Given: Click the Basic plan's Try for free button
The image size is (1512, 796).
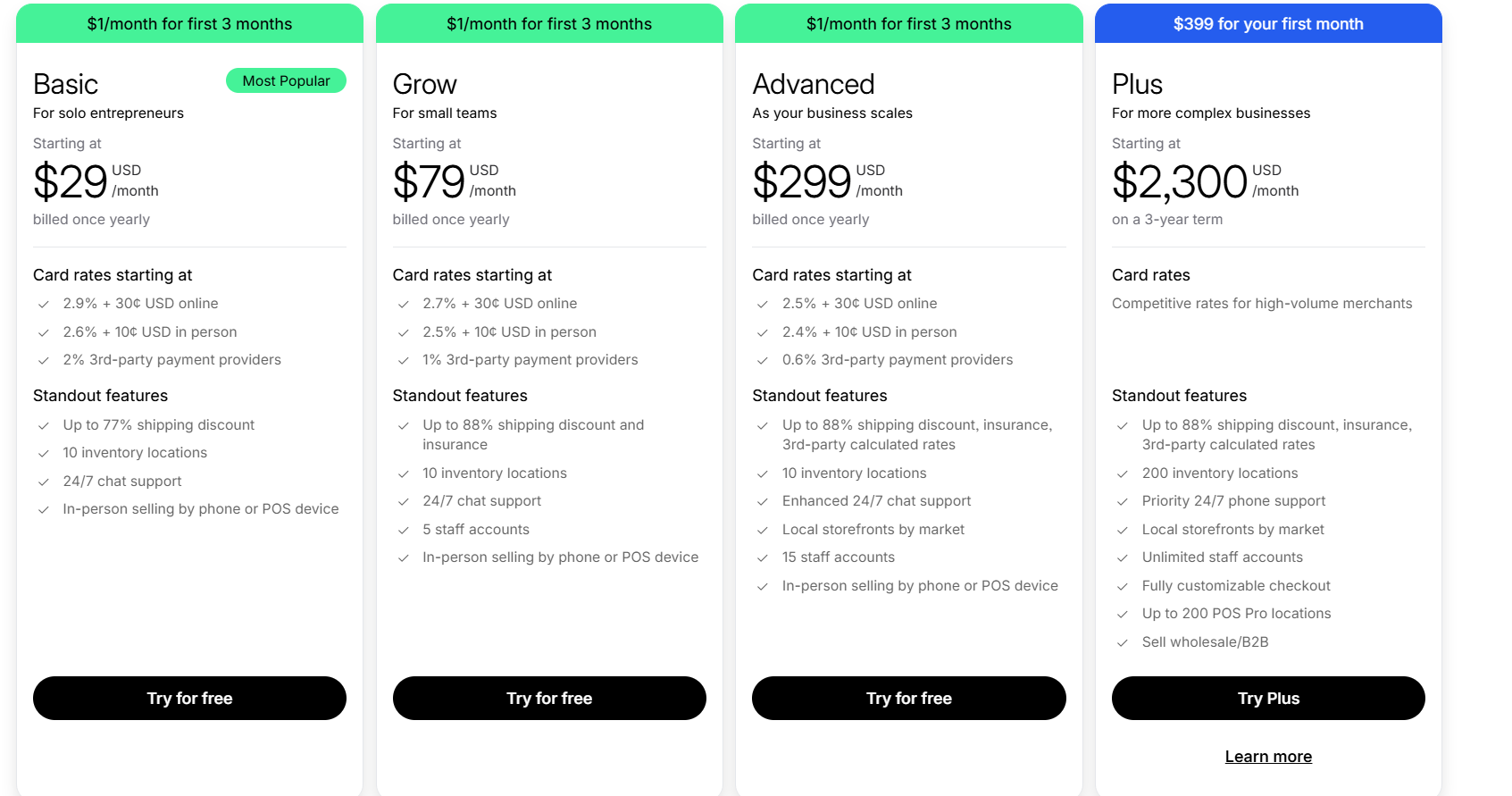Looking at the screenshot, I should 189,698.
